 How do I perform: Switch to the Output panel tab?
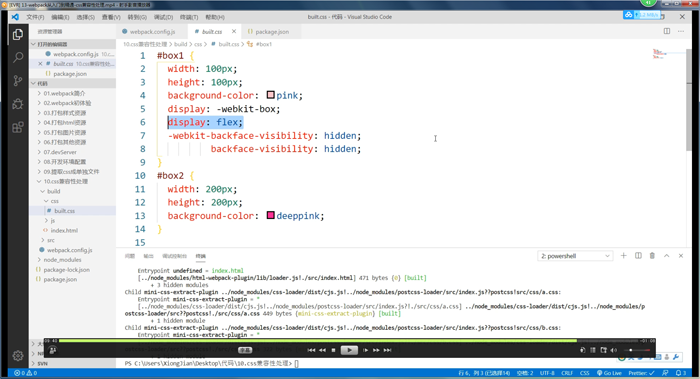pos(148,256)
